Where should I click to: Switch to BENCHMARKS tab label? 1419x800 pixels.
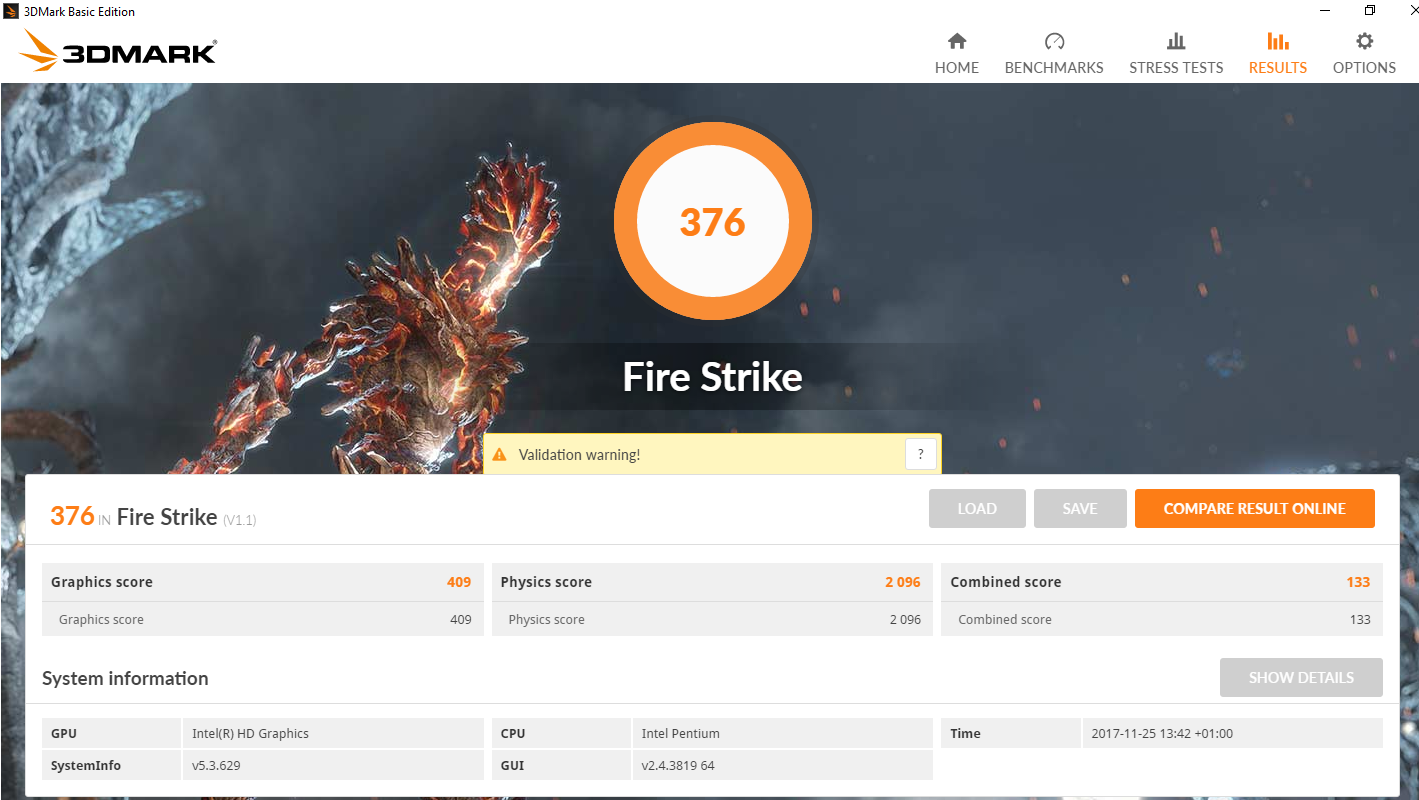point(1054,68)
